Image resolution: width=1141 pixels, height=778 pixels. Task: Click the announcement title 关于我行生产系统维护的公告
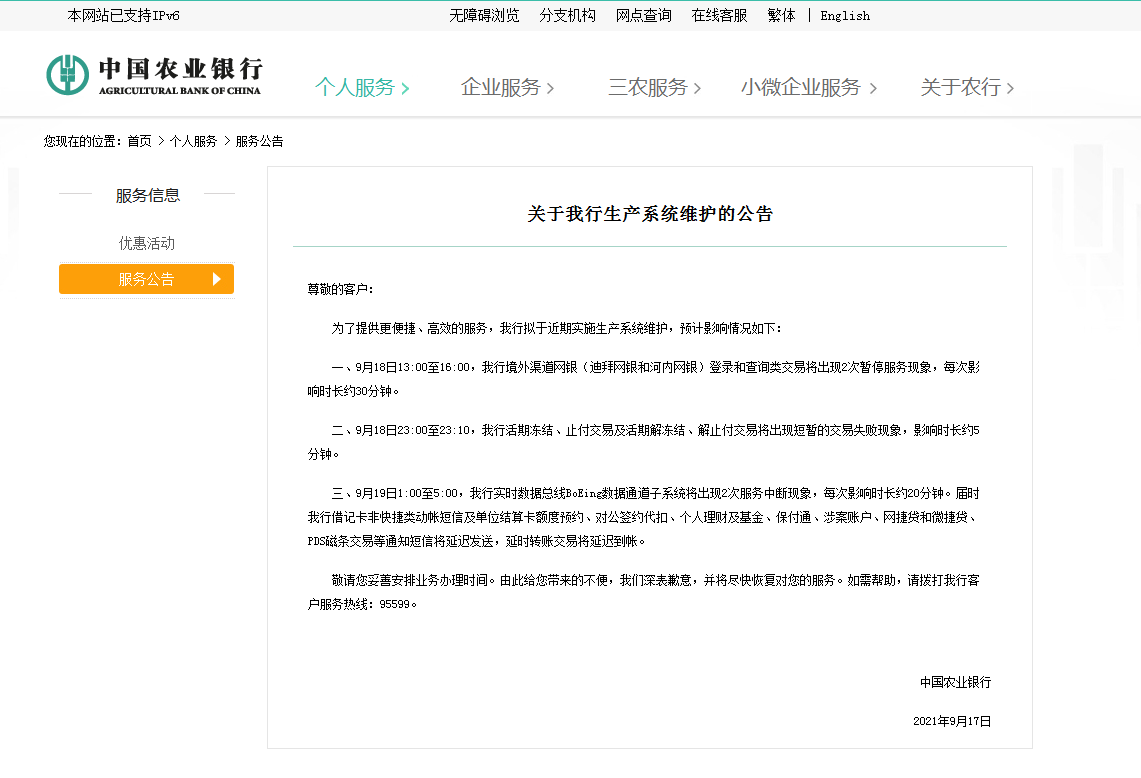click(x=649, y=214)
